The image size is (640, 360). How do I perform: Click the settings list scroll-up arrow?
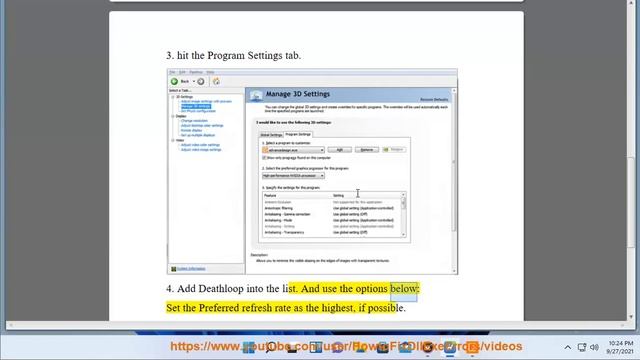pyautogui.click(x=404, y=195)
